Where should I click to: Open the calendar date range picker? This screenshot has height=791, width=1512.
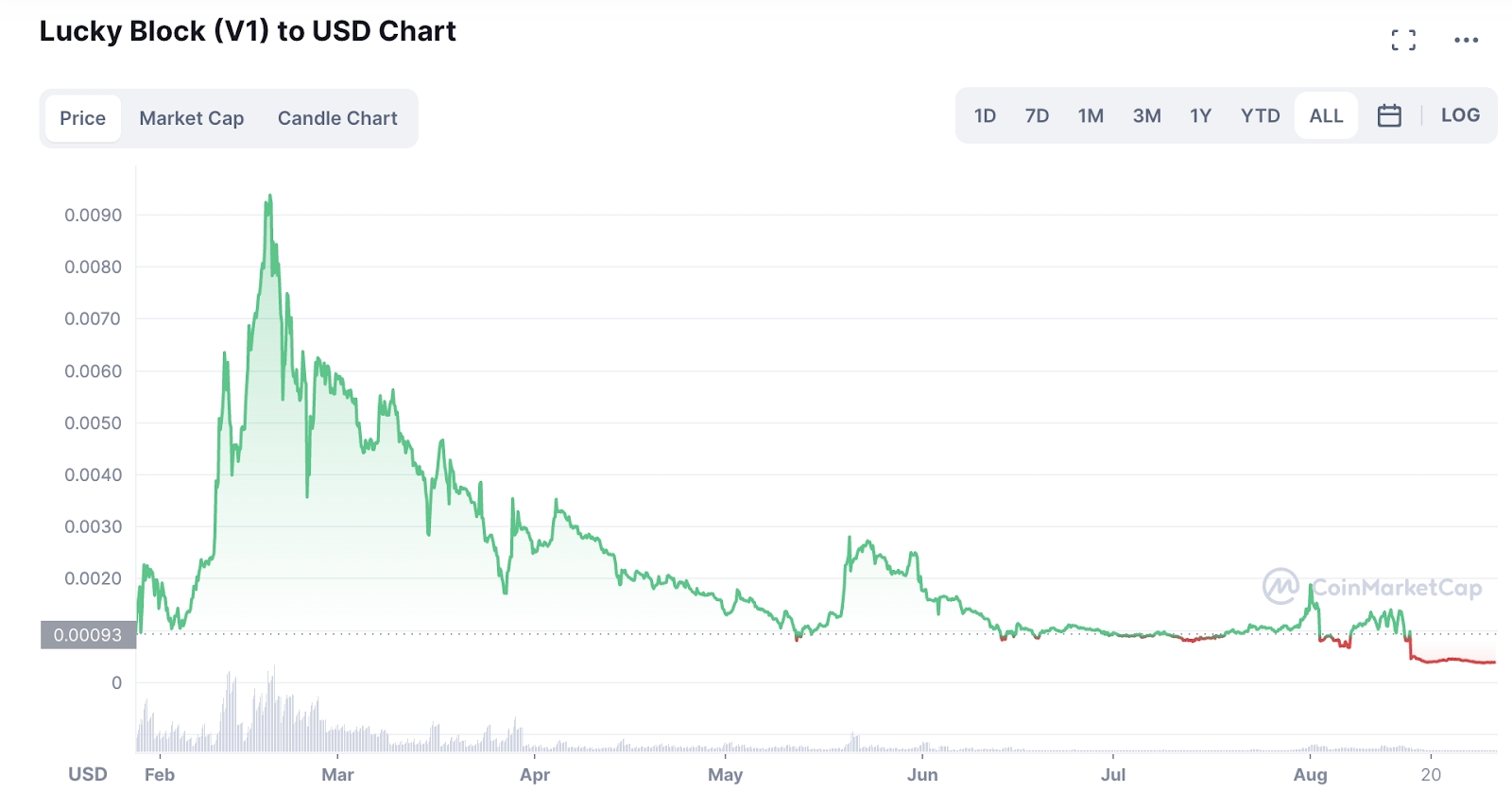click(x=1389, y=115)
